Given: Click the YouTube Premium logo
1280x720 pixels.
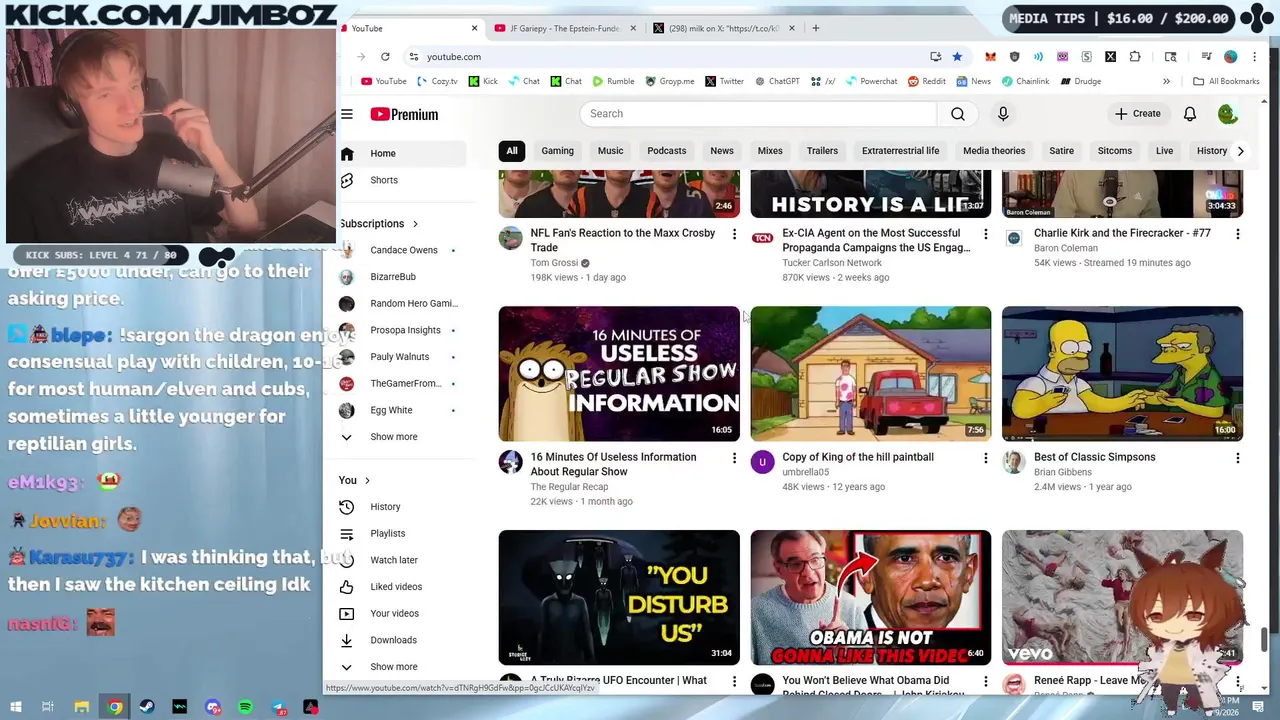Looking at the screenshot, I should click(x=404, y=114).
